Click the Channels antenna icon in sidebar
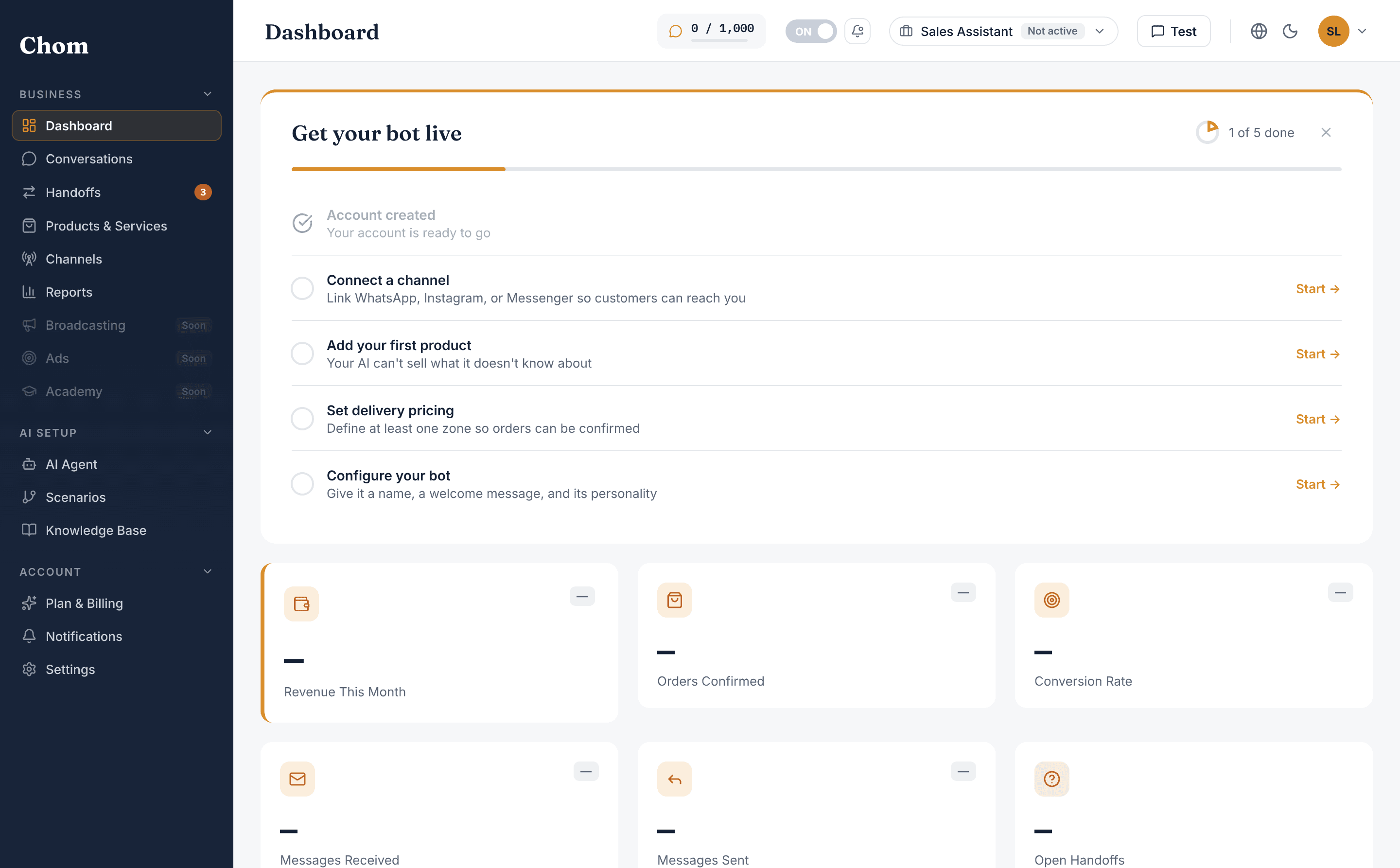 click(29, 259)
